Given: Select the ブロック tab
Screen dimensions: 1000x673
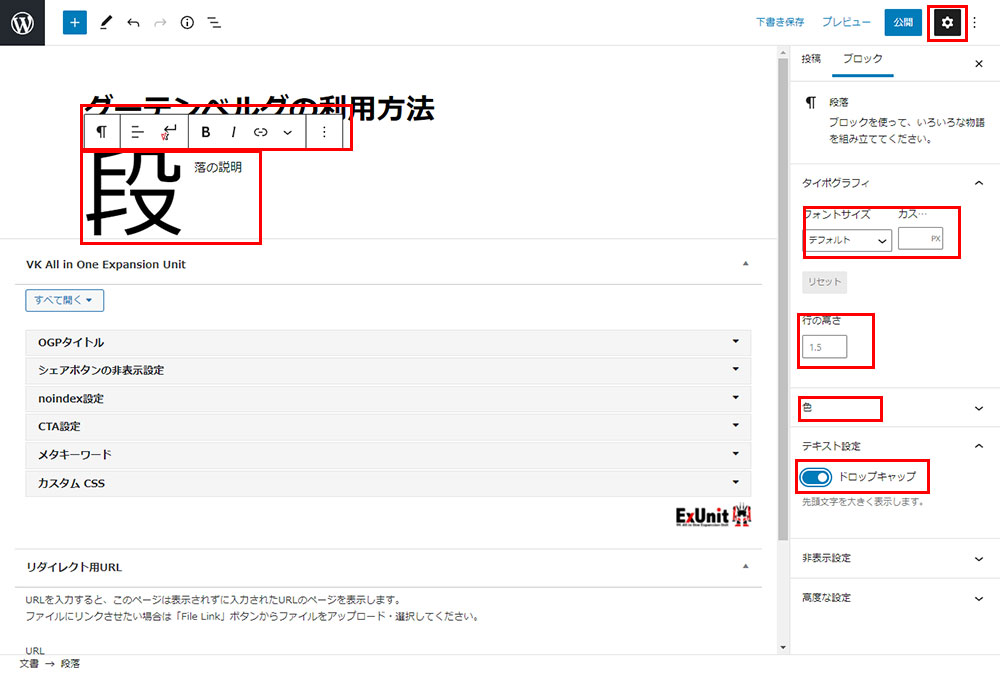Looking at the screenshot, I should (862, 60).
